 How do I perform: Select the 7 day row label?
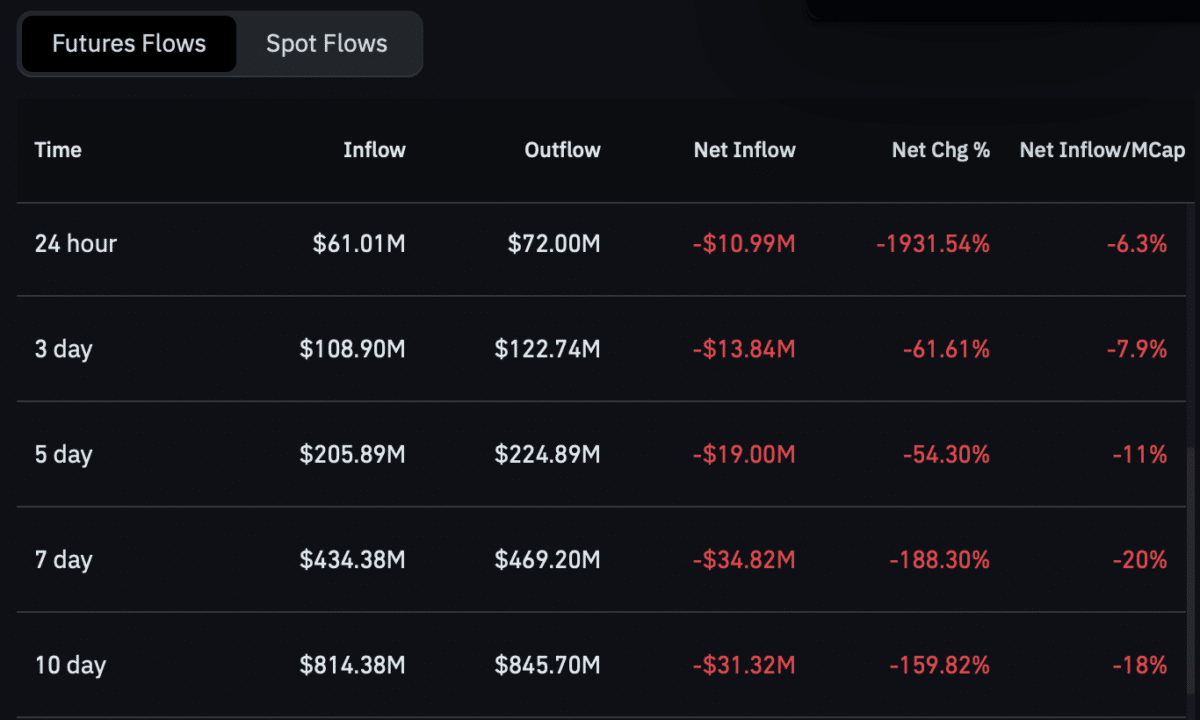pos(63,560)
